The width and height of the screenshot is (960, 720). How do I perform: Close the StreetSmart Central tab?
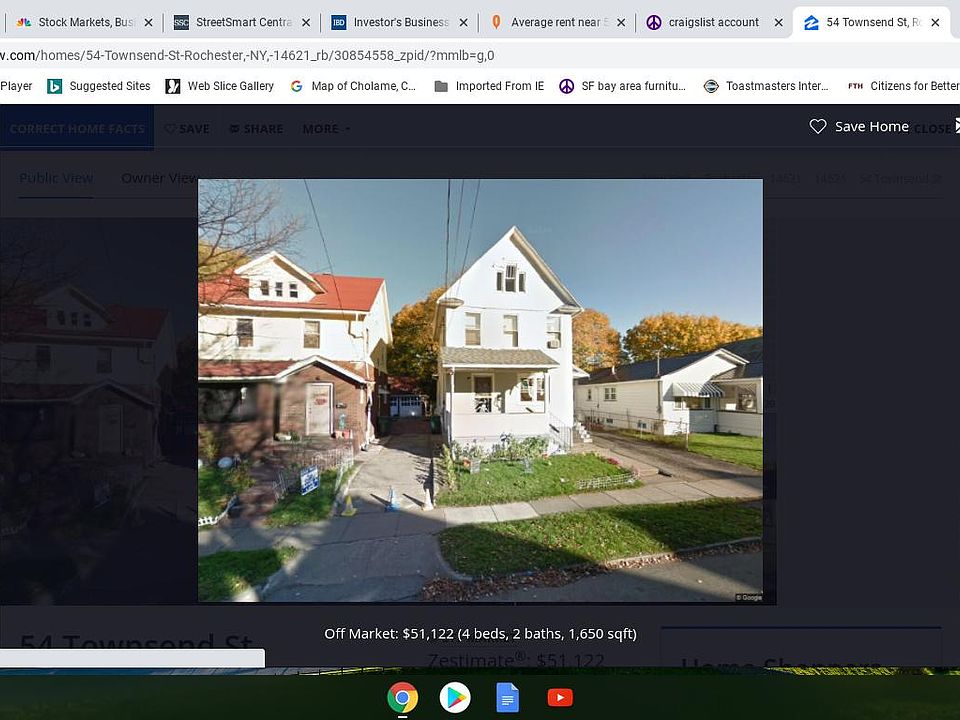306,23
